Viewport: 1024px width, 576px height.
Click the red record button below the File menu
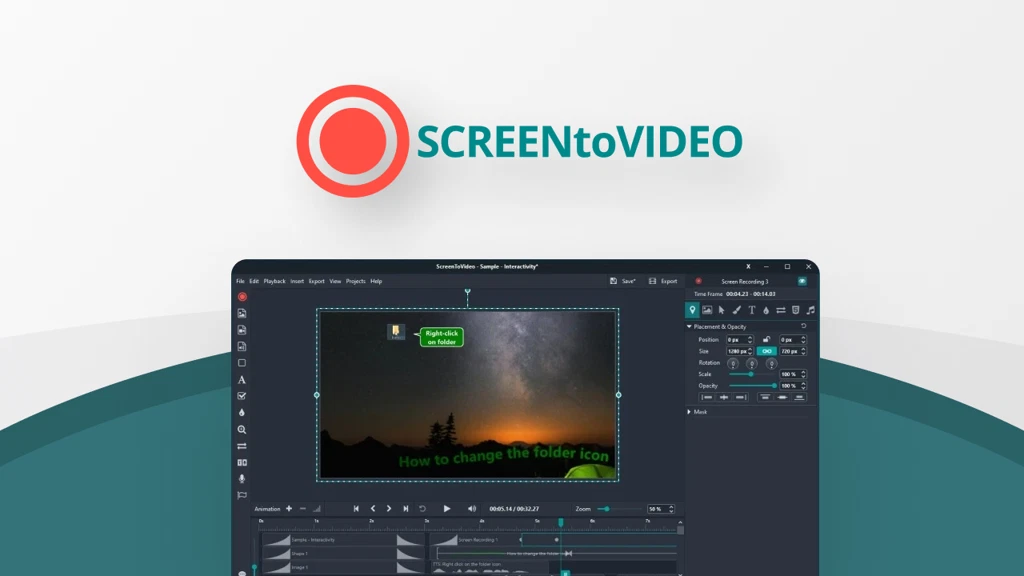tap(240, 297)
